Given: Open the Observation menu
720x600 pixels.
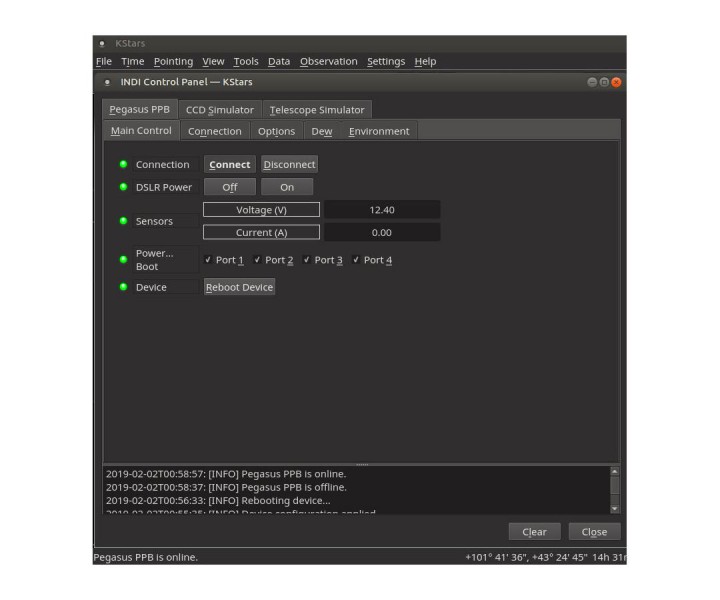Looking at the screenshot, I should tap(328, 62).
